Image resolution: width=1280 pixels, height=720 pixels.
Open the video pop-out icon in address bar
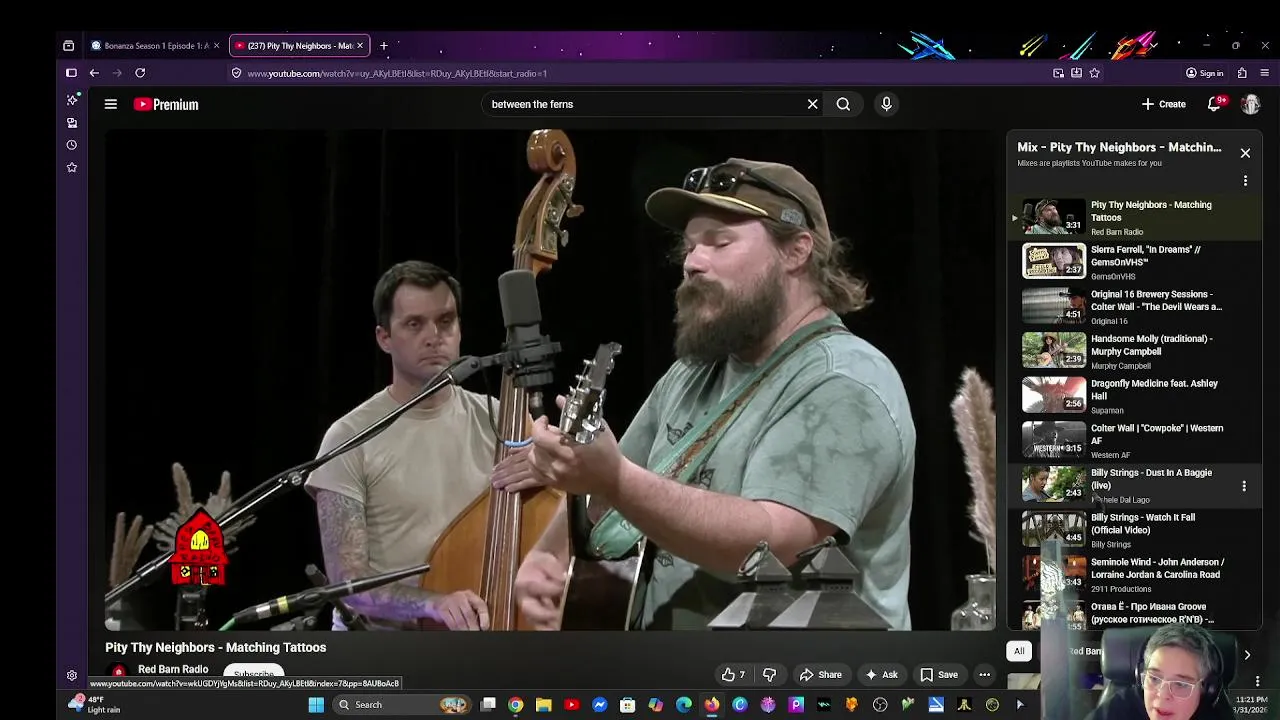coord(1058,73)
